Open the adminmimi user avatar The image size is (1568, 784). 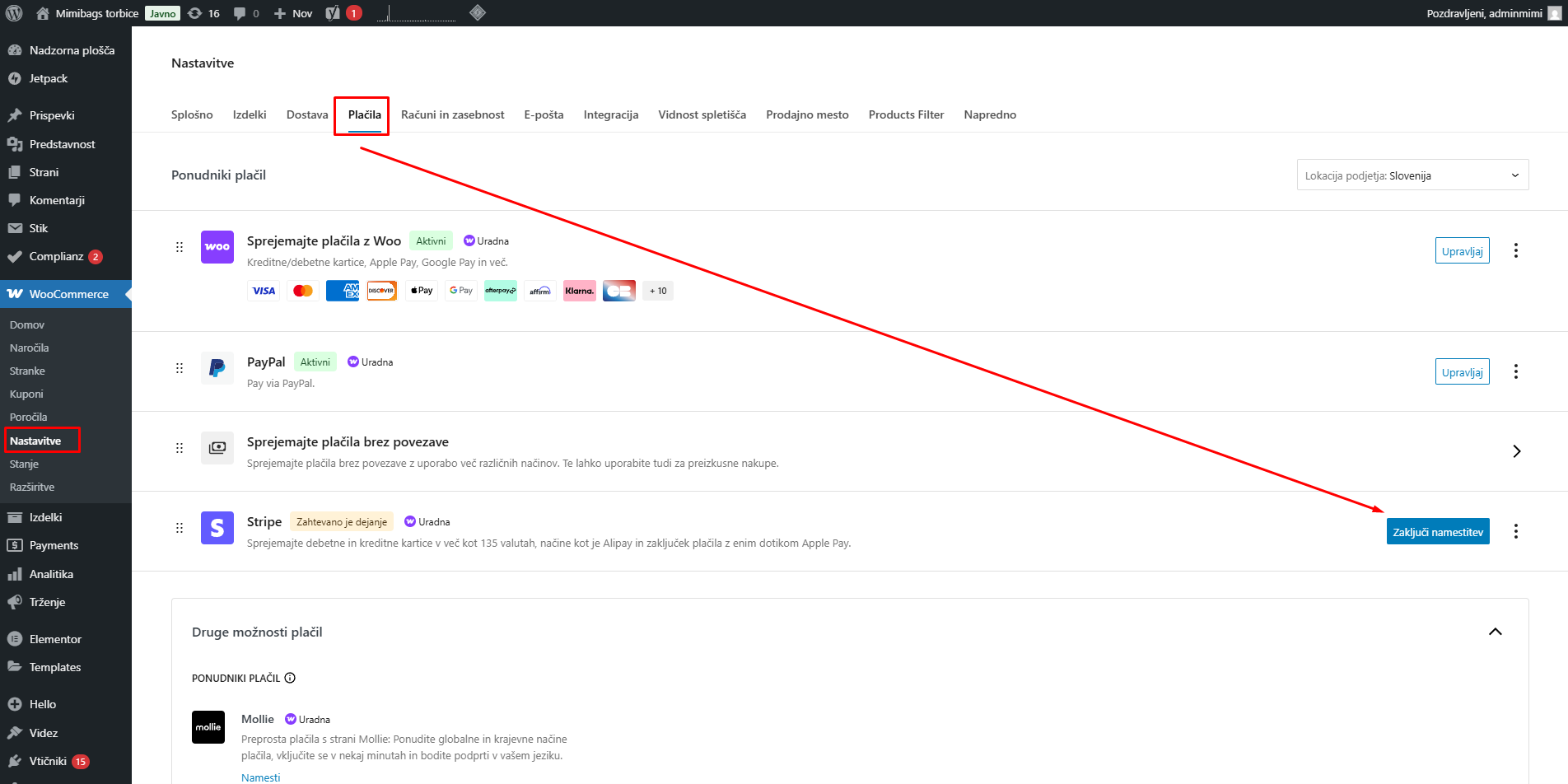[x=1554, y=13]
